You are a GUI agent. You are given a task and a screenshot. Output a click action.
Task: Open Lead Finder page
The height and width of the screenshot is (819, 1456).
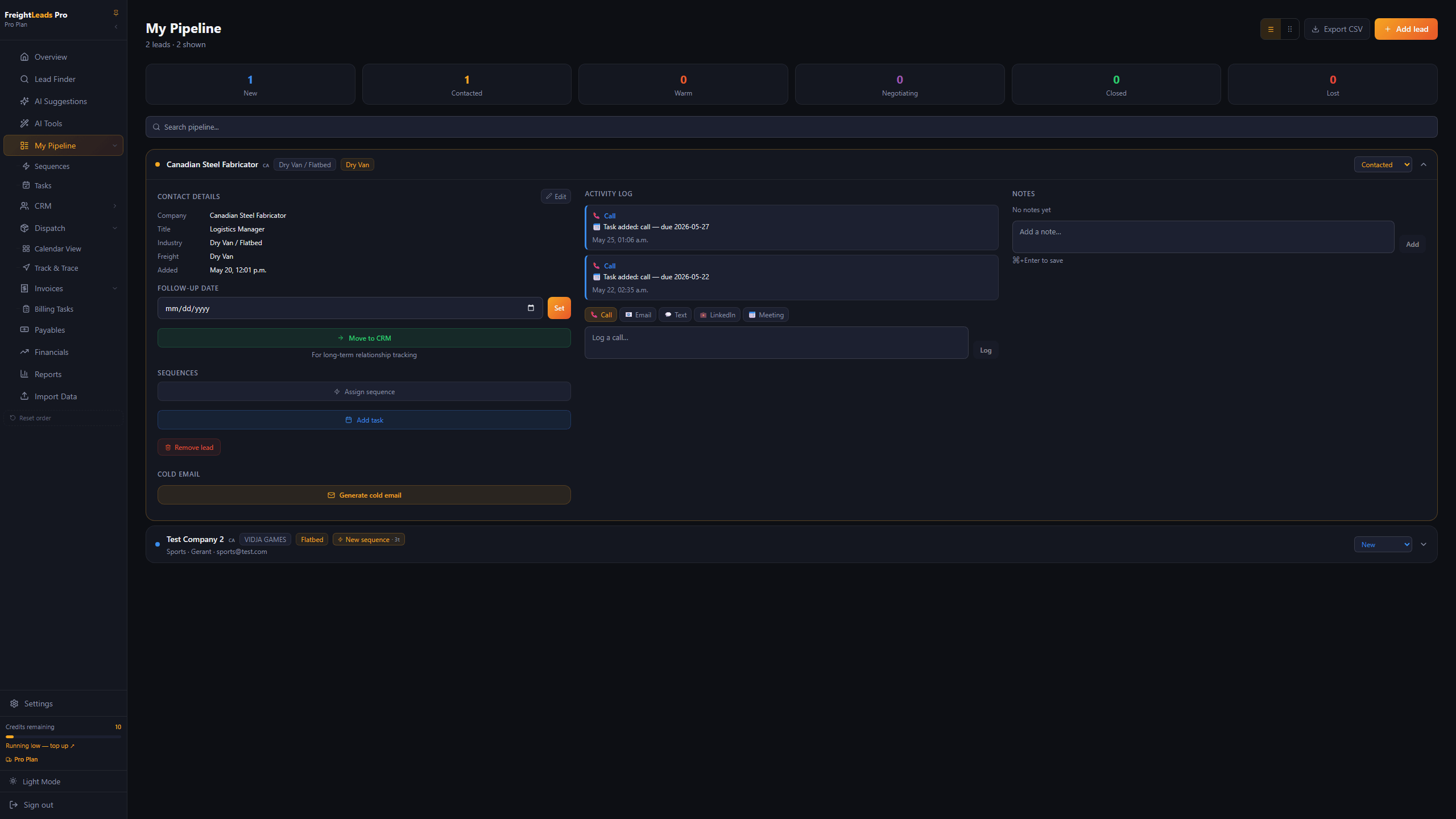[x=63, y=79]
